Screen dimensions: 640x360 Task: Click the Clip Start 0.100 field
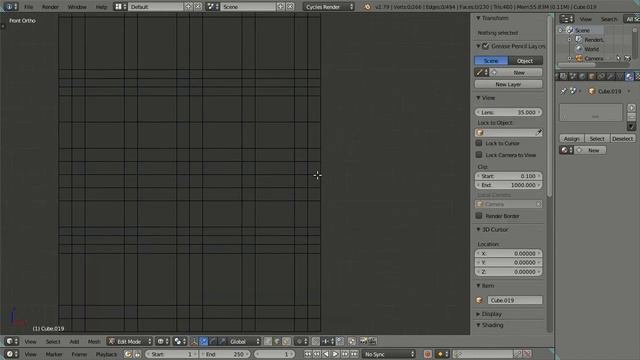point(509,176)
